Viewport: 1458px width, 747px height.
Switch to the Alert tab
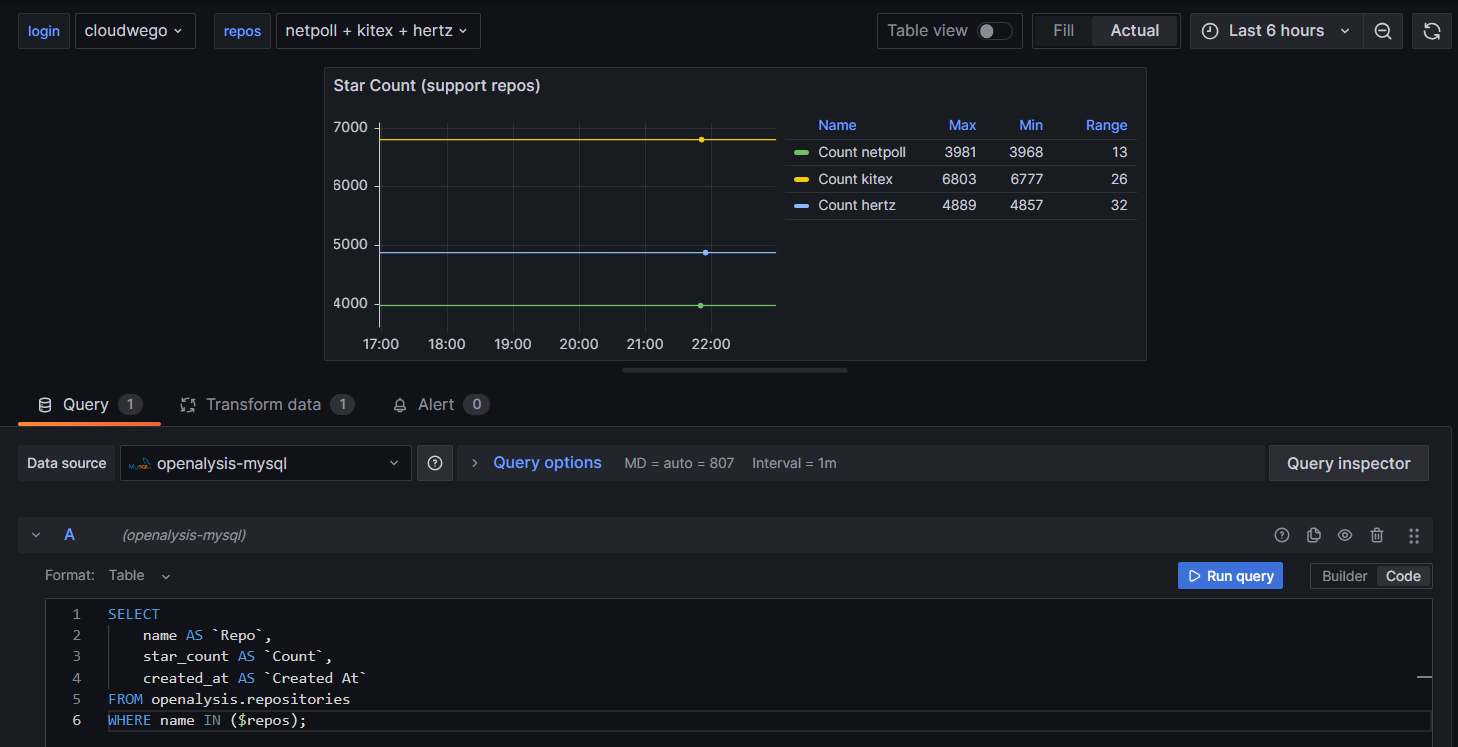click(440, 405)
